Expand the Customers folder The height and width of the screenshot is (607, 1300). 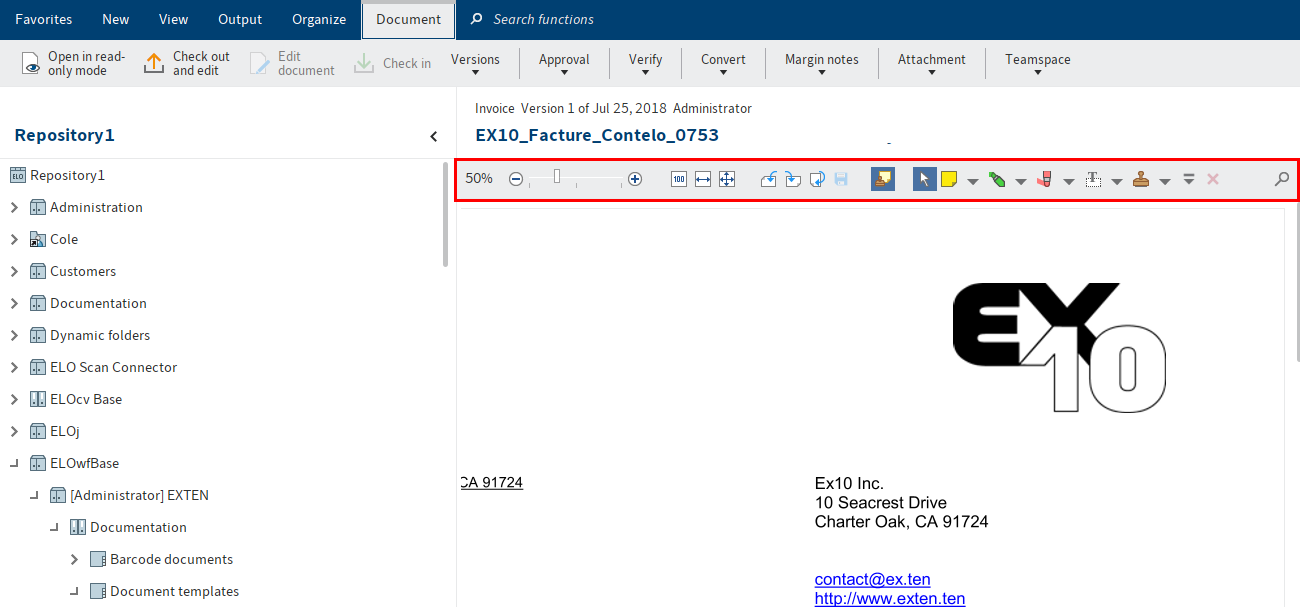click(14, 271)
